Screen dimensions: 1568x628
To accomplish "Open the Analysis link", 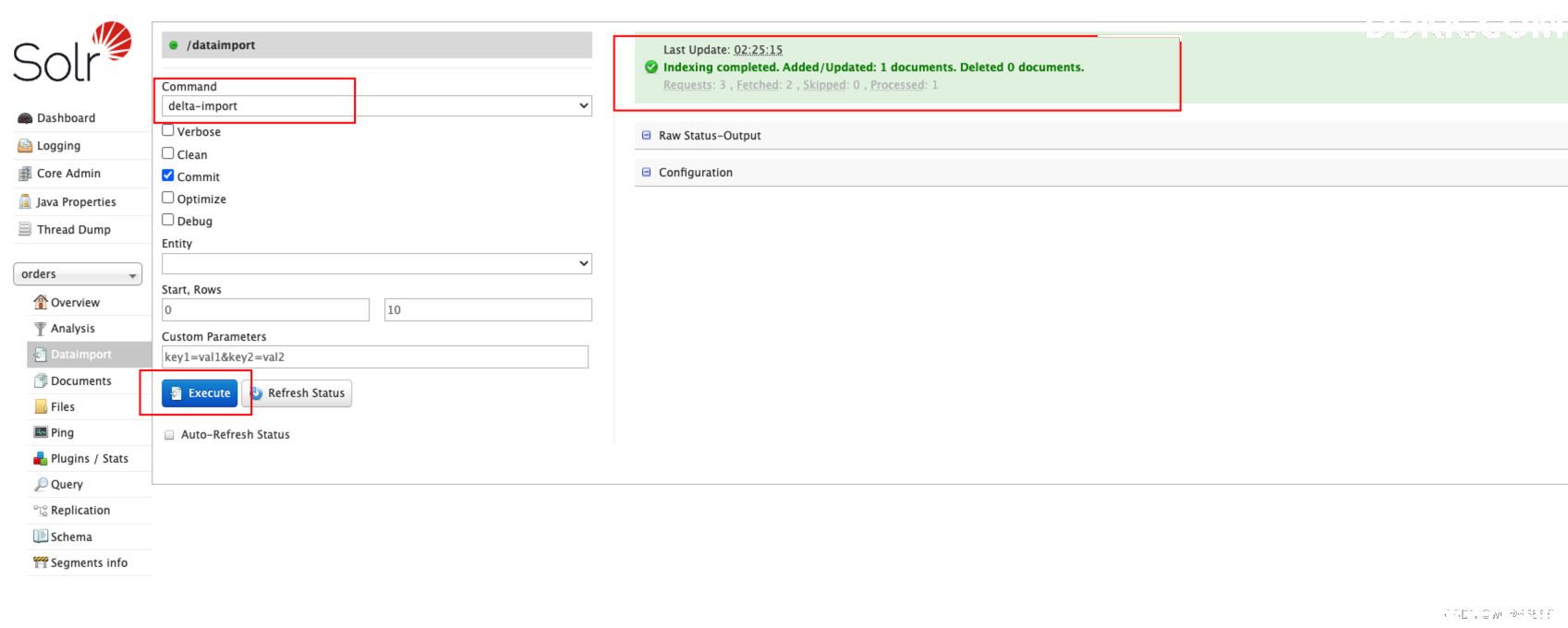I will (x=72, y=329).
